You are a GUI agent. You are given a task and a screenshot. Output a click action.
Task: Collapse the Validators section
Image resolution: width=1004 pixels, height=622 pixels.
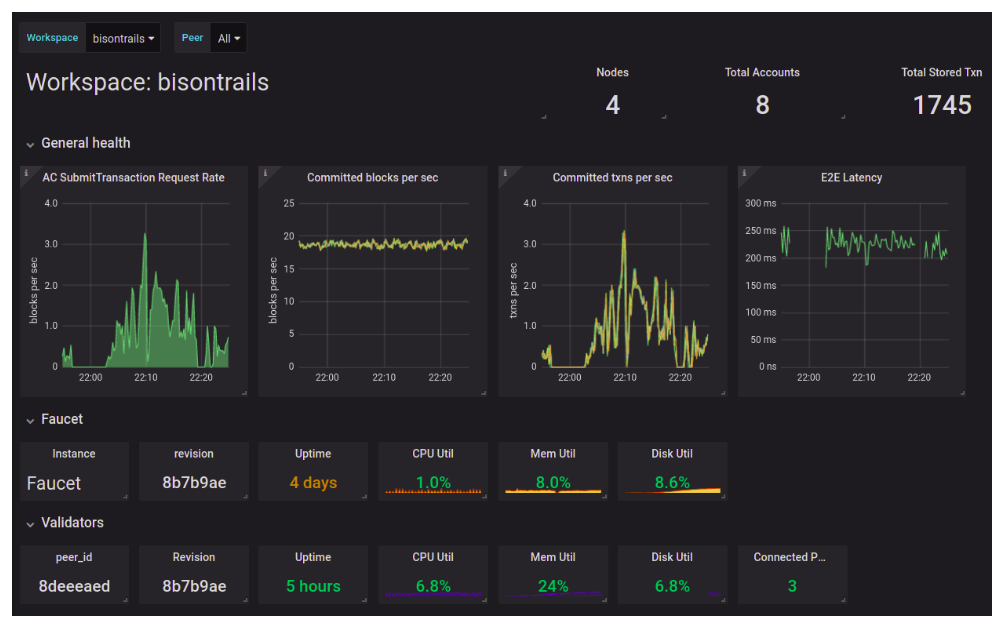pyautogui.click(x=65, y=523)
